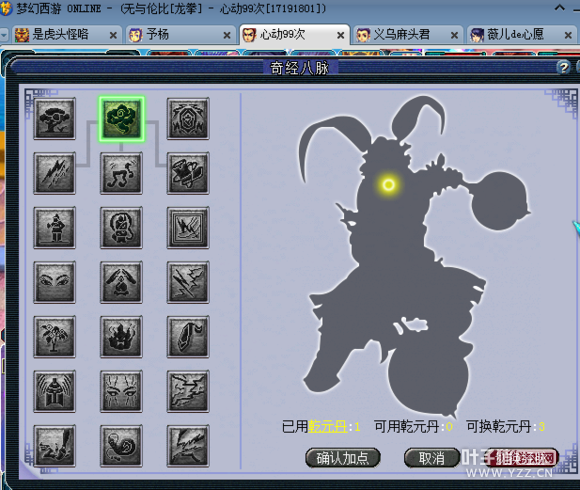580x490 pixels.
Task: Close the 予杨 tab
Action: tap(227, 35)
